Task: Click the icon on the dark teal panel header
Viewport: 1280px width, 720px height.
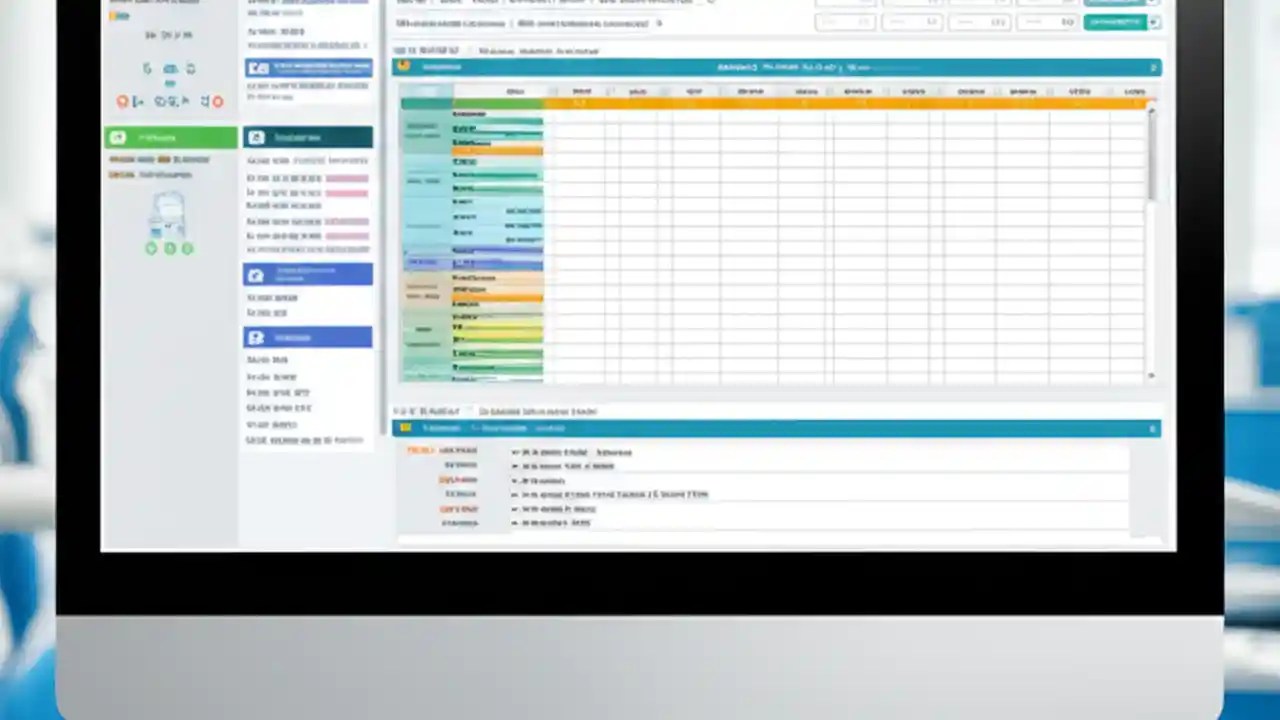Action: coord(255,137)
